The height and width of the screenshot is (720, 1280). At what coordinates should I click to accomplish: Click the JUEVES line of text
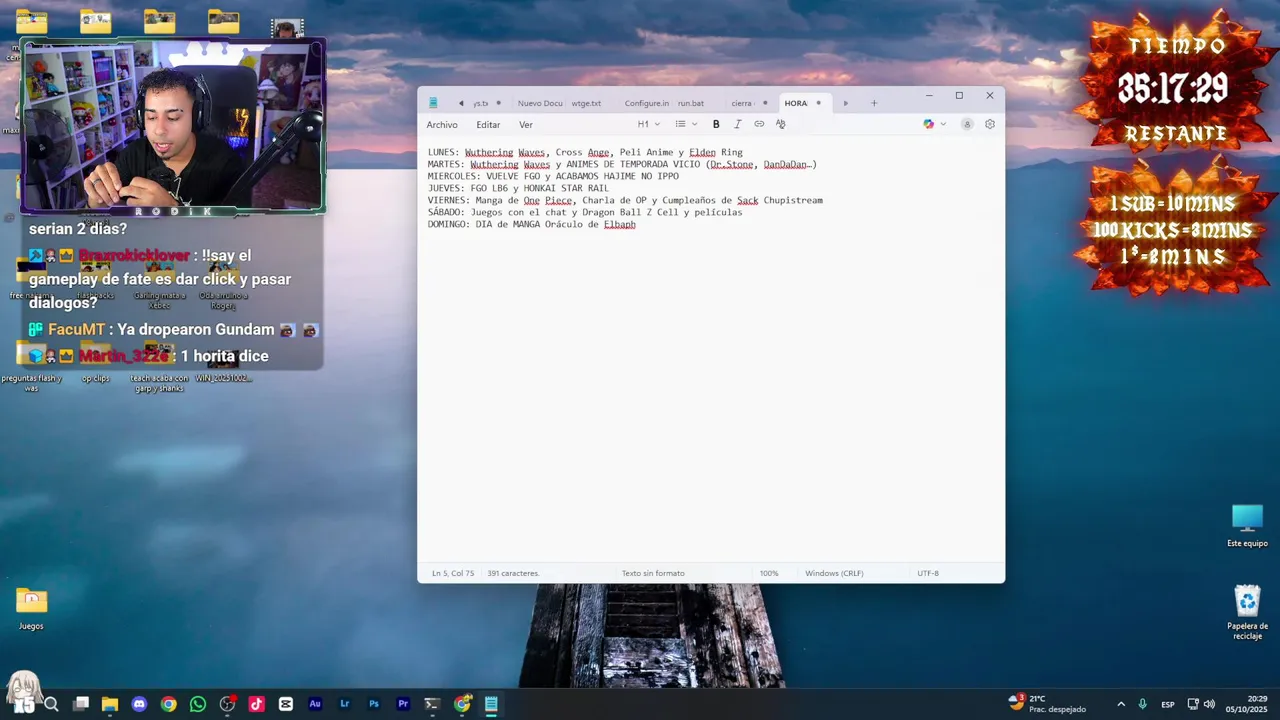[x=518, y=188]
